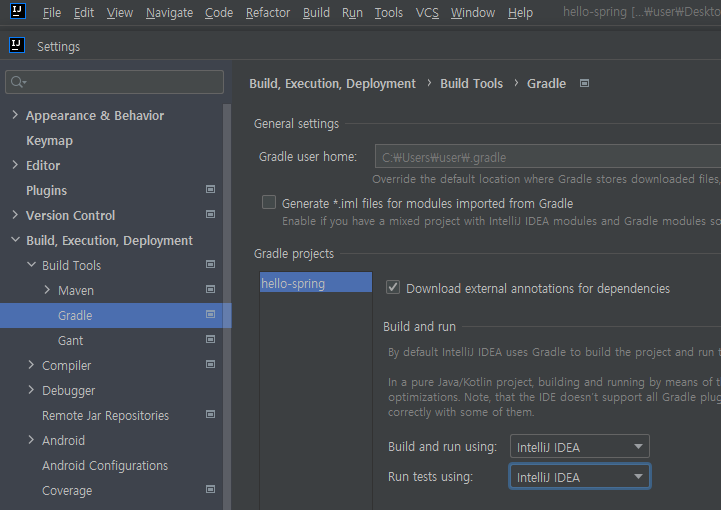
Task: Select hello-spring in Gradle projects list
Action: click(316, 283)
